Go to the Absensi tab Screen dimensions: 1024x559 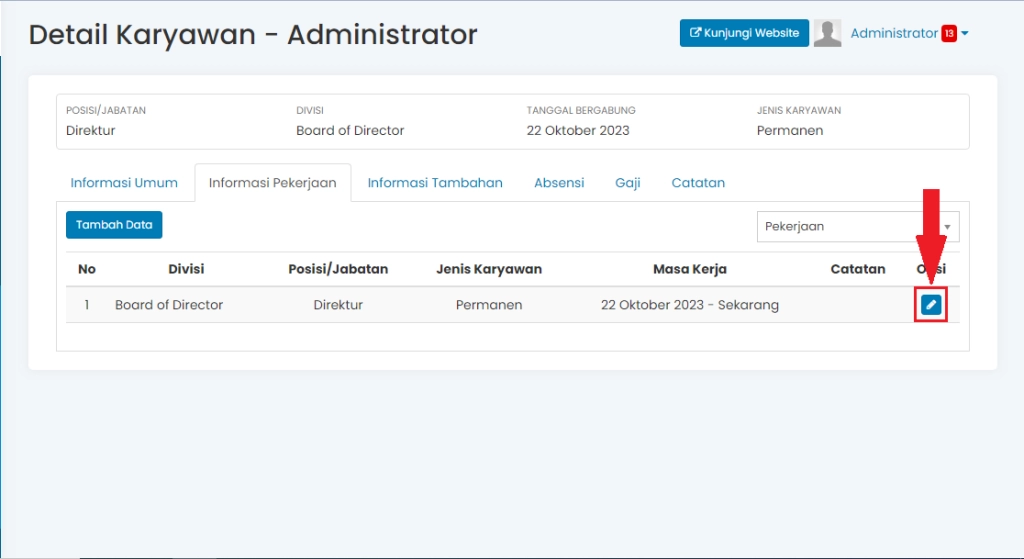click(559, 183)
